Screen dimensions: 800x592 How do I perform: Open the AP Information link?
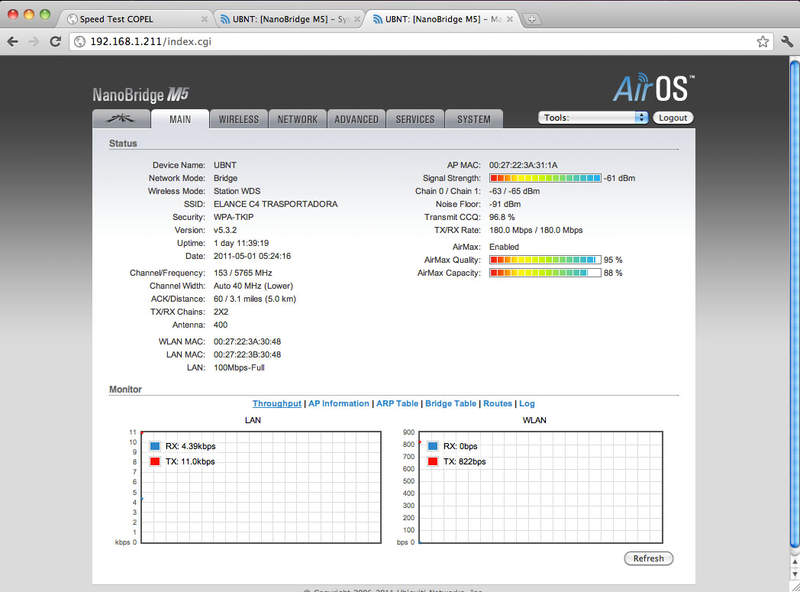tap(339, 403)
